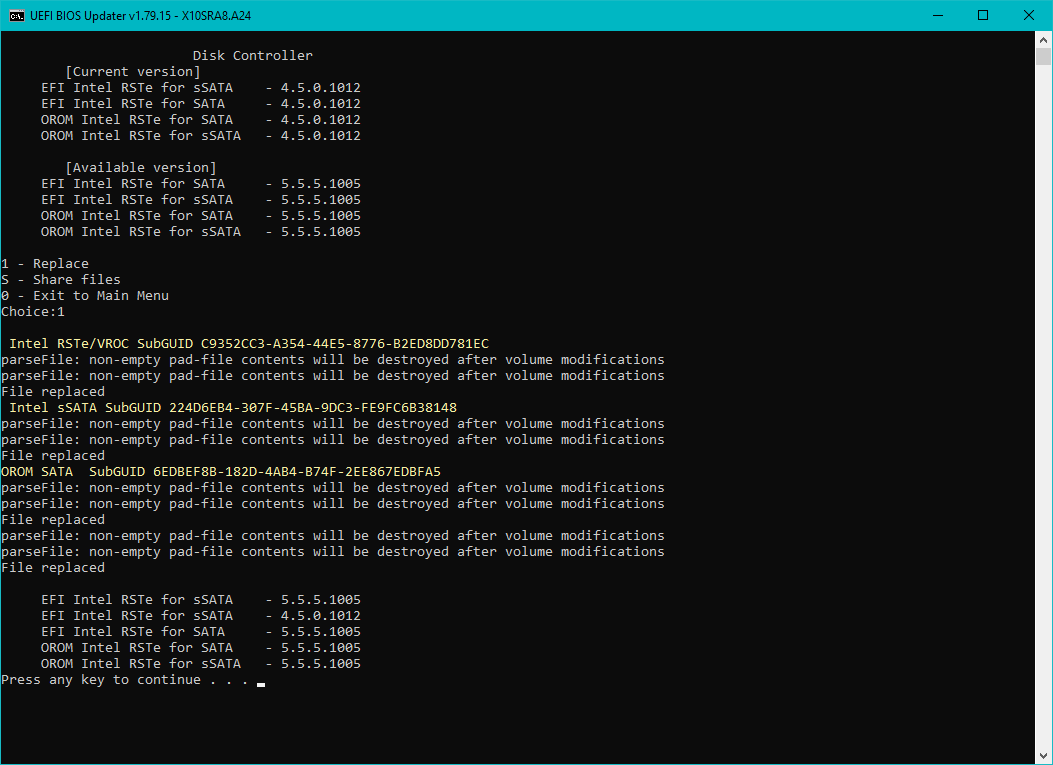The width and height of the screenshot is (1053, 765).
Task: Click the '[Available version]' label
Action: (141, 168)
